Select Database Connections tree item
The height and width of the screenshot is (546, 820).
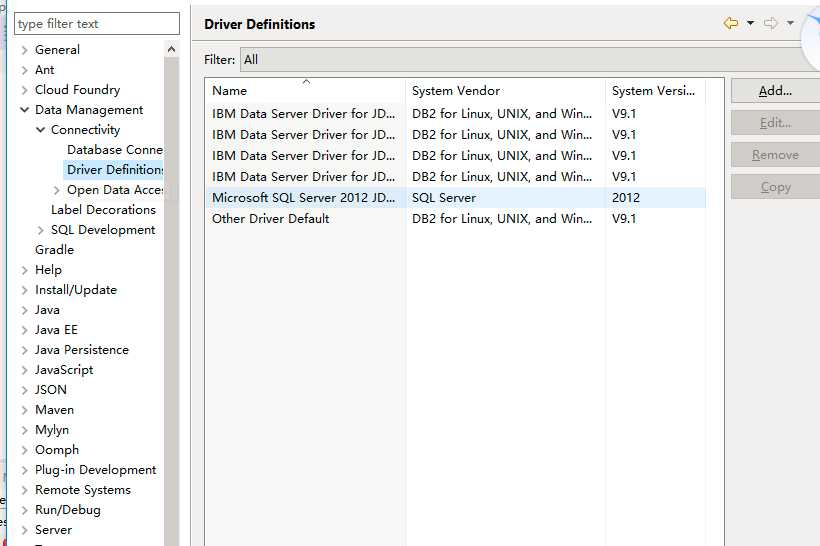pos(115,150)
